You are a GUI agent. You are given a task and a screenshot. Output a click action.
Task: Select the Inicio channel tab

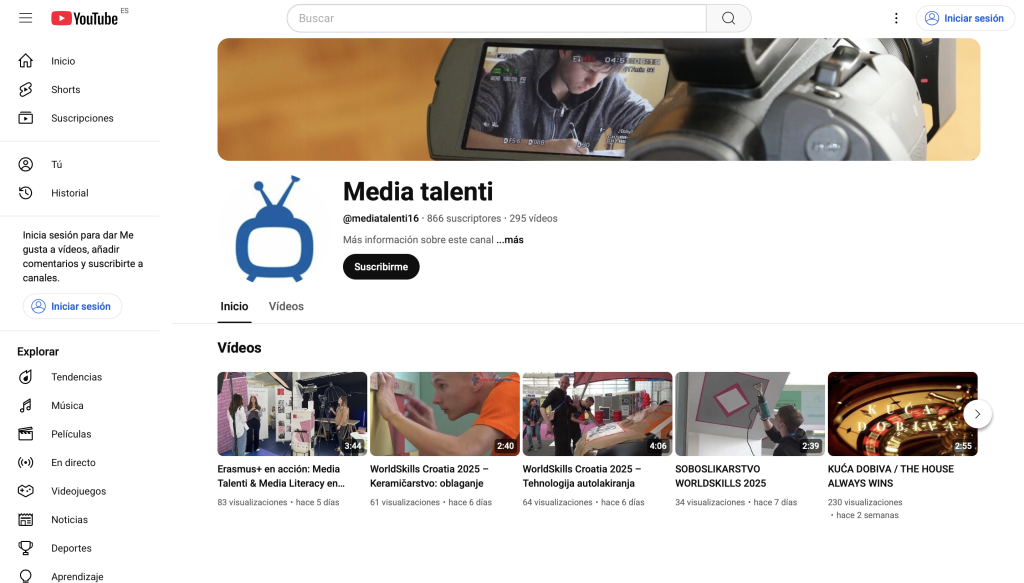point(234,306)
